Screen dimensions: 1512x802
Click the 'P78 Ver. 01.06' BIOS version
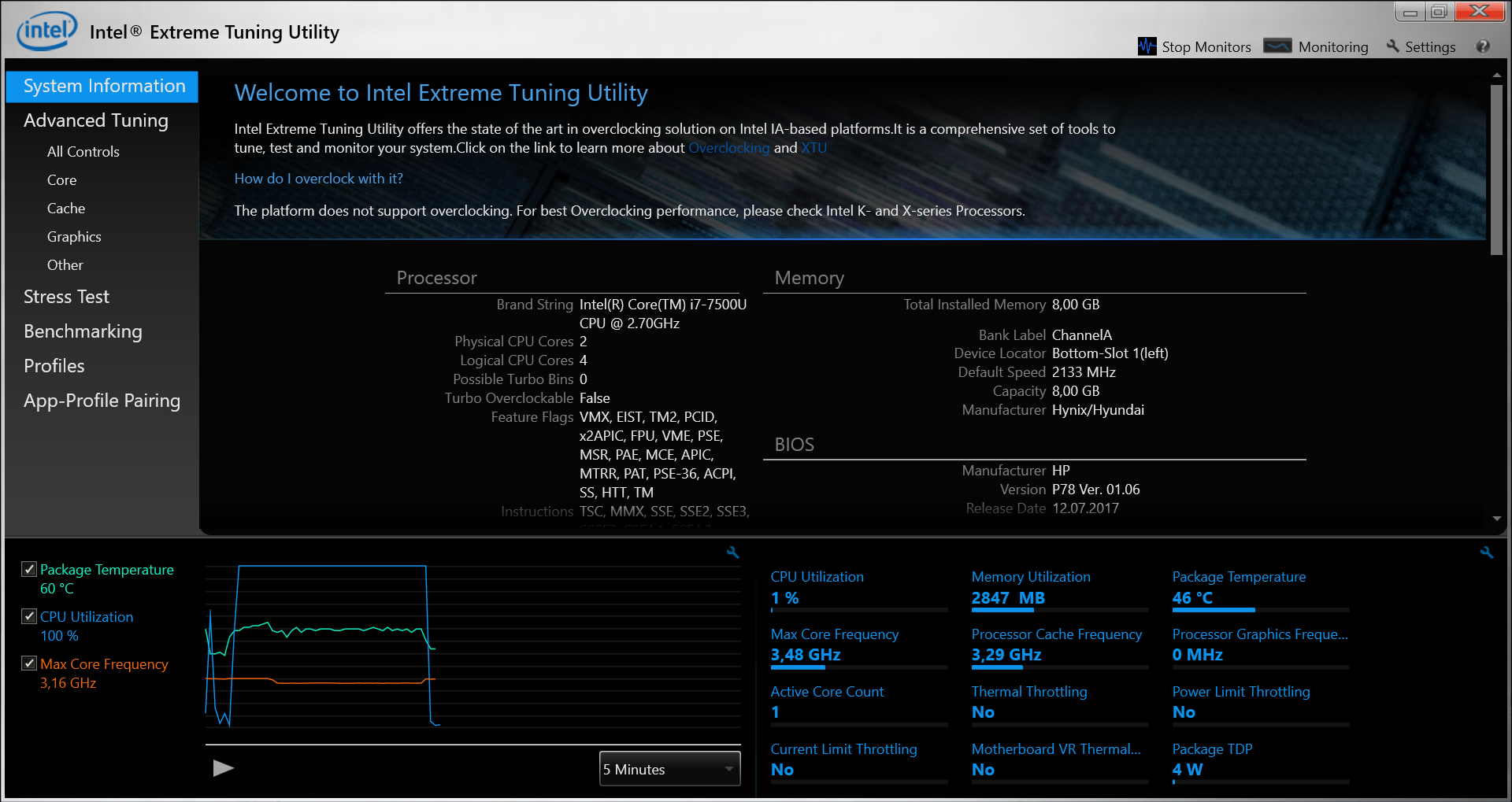[1095, 490]
